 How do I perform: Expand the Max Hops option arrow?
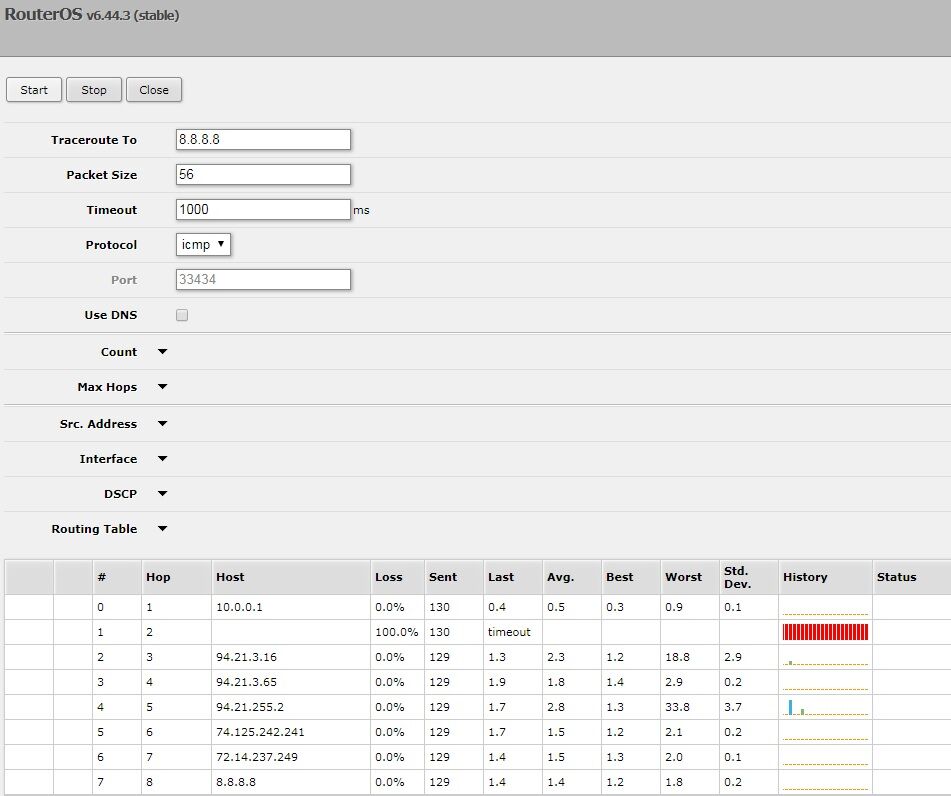[163, 387]
